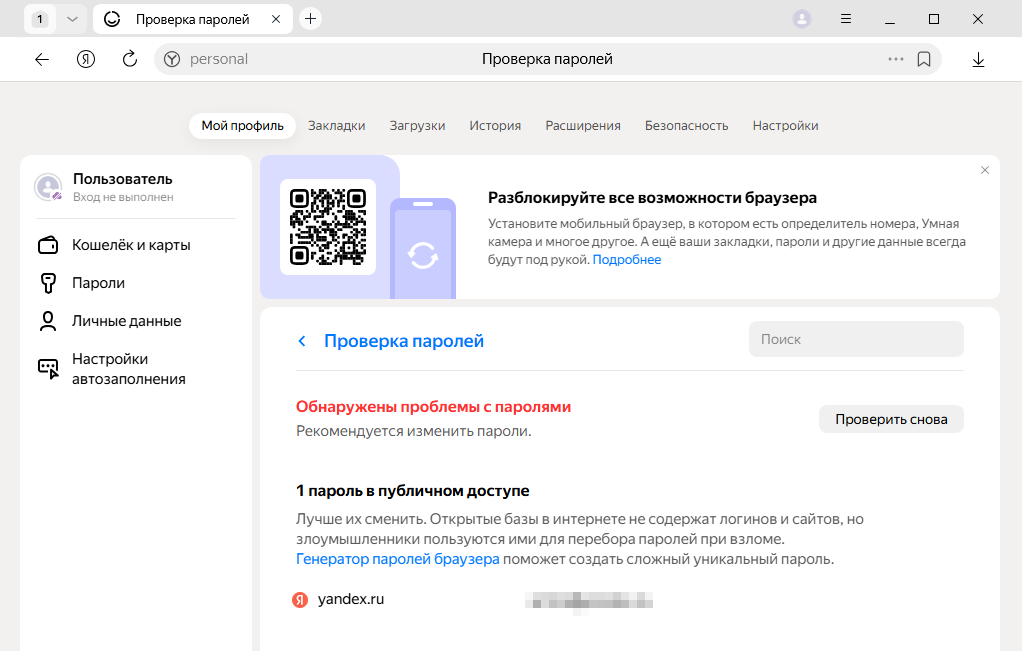This screenshot has height=651, width=1022.
Task: Open Yandex home via the Я icon
Action: [86, 59]
